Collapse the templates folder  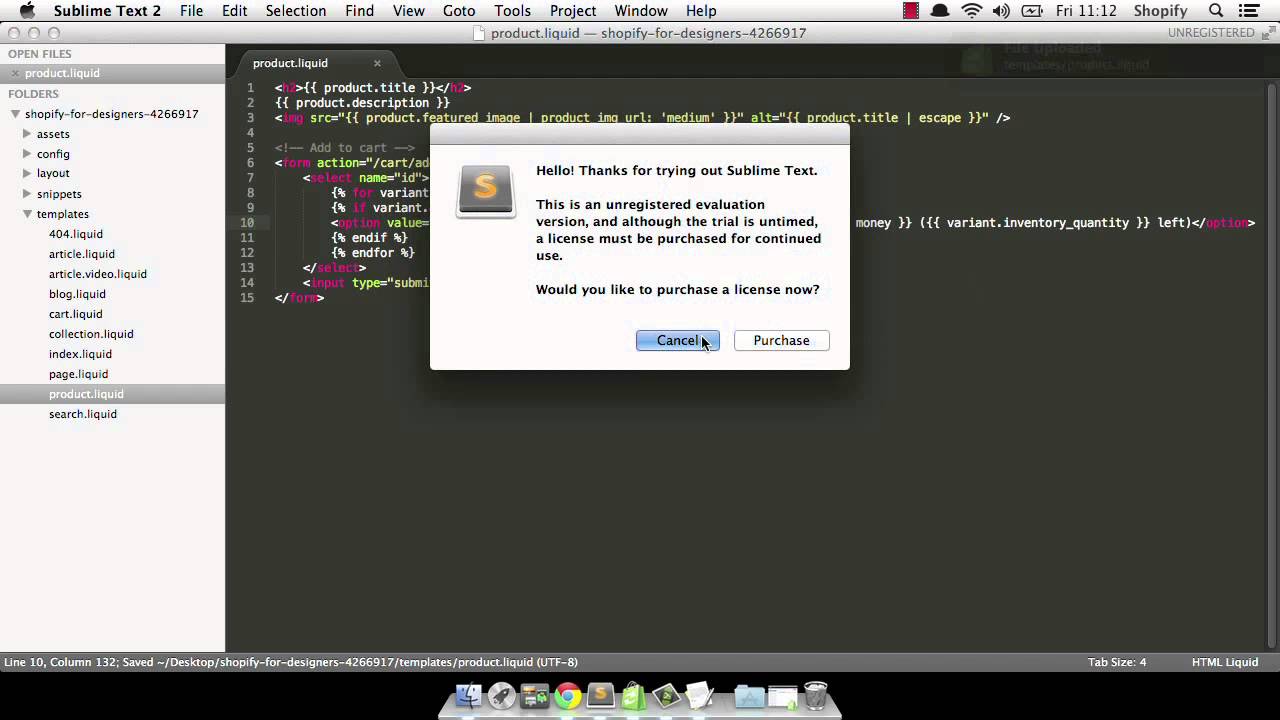[x=28, y=214]
